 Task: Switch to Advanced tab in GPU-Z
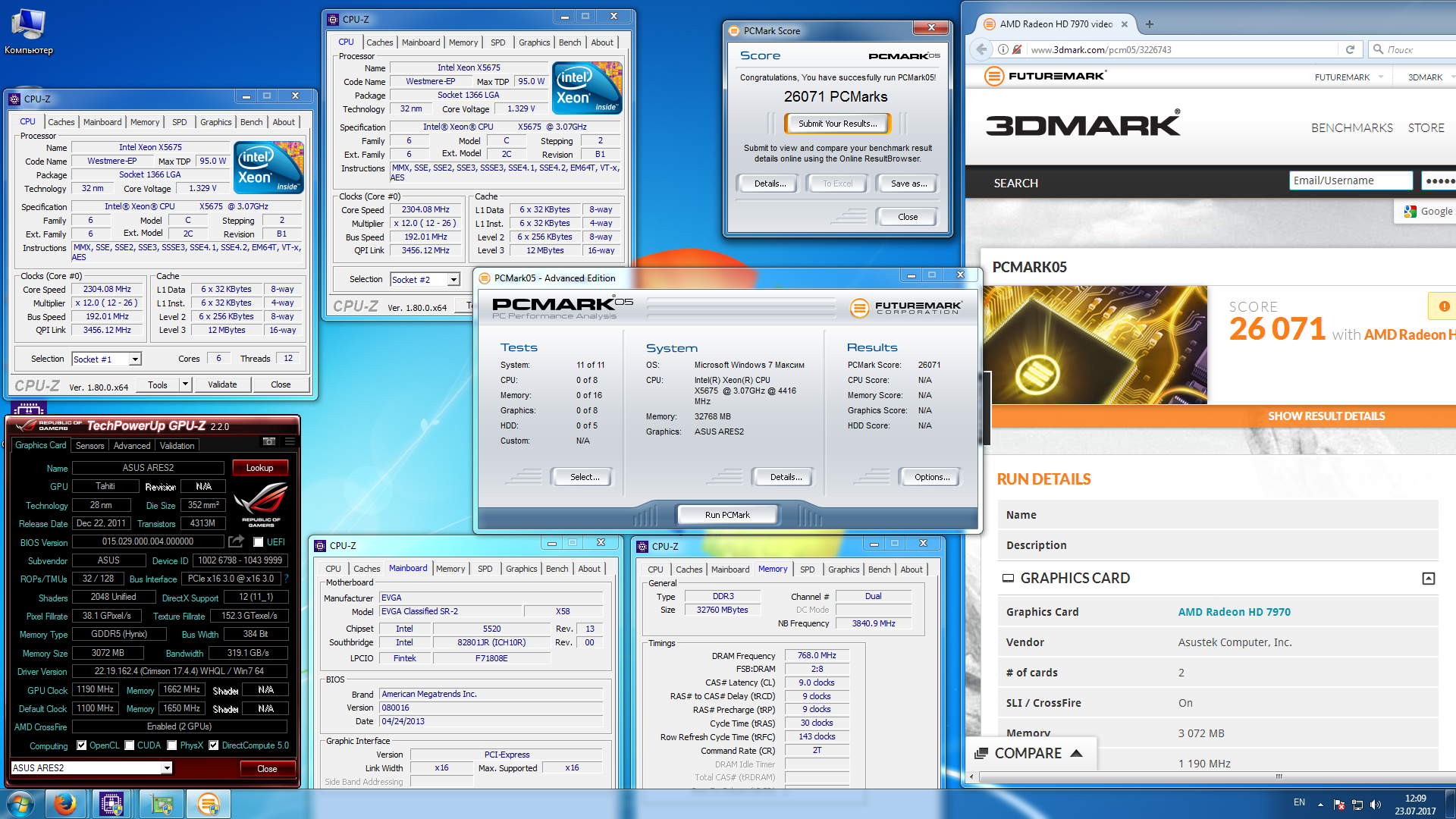(x=132, y=446)
